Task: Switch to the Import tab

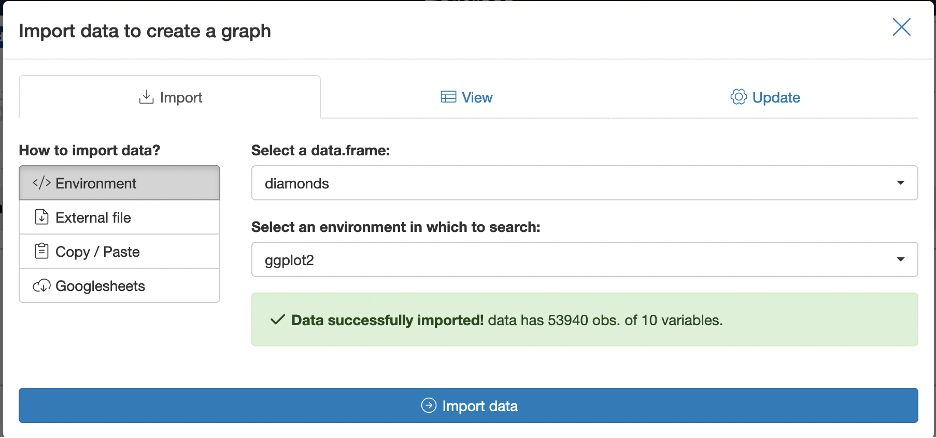Action: [x=170, y=97]
